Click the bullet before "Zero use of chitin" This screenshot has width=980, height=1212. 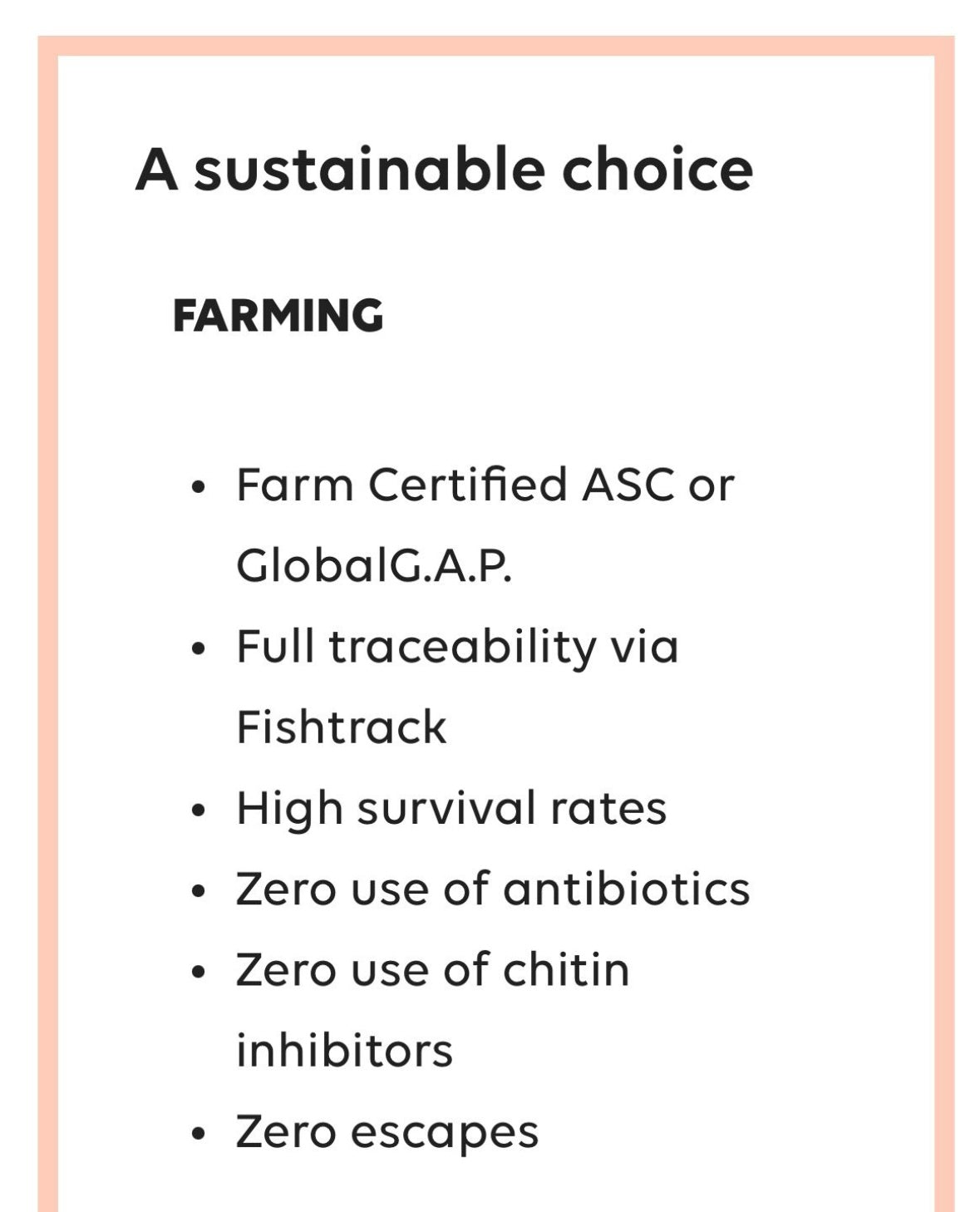tap(197, 972)
